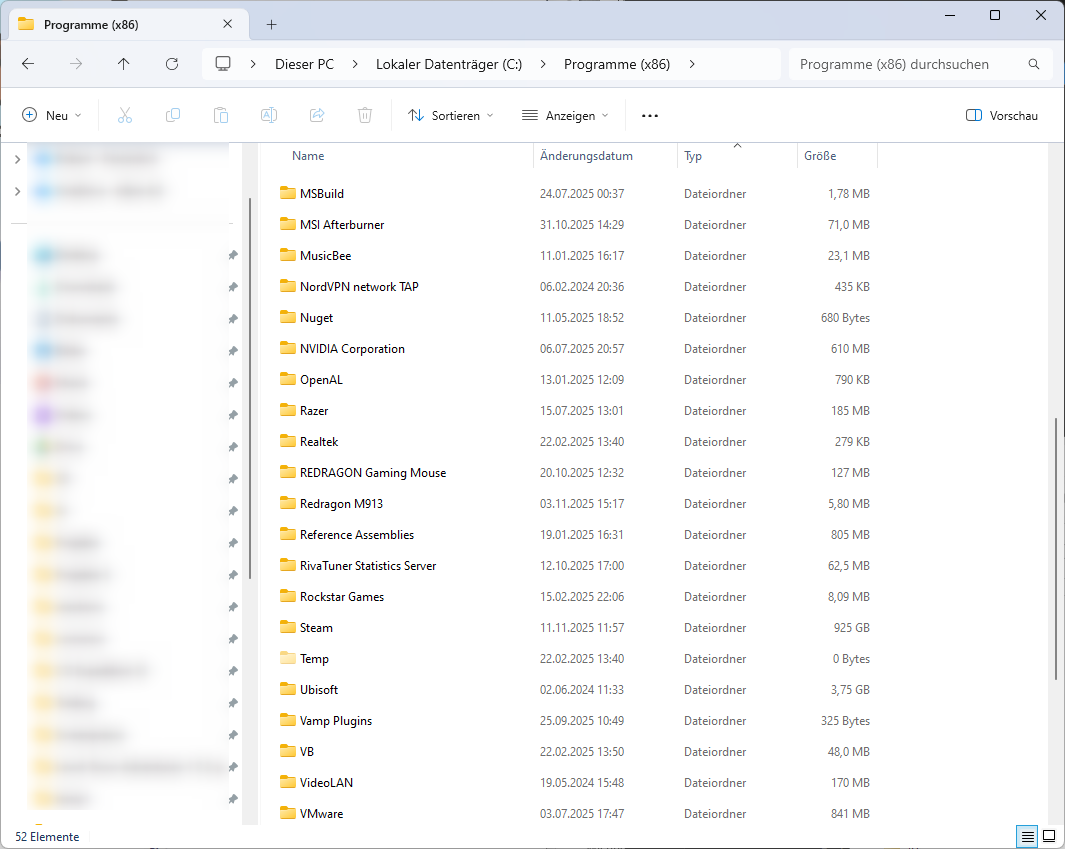Close the Programme (x86) tab
This screenshot has width=1065, height=849.
(x=228, y=24)
